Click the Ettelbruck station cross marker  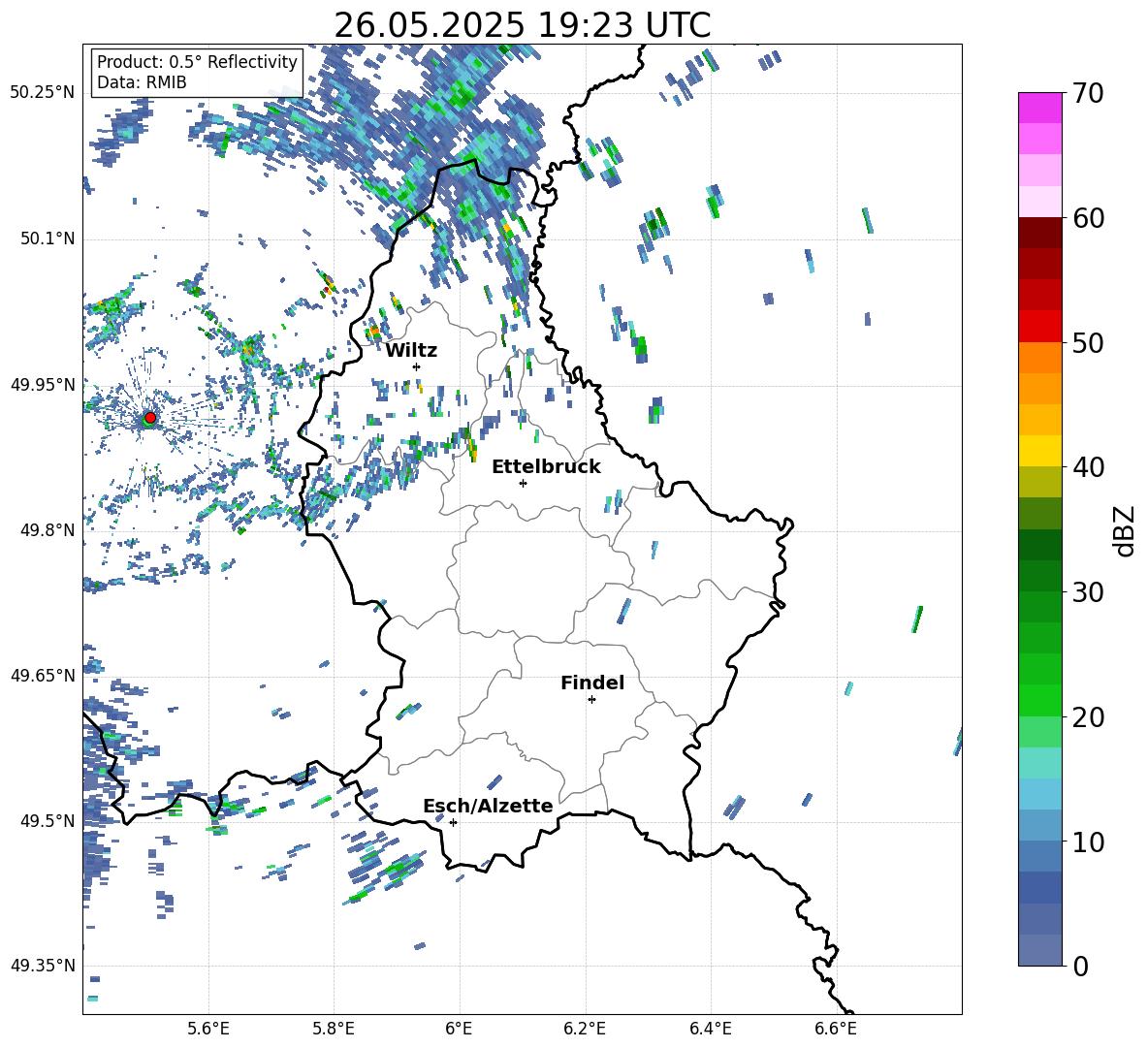[x=523, y=483]
